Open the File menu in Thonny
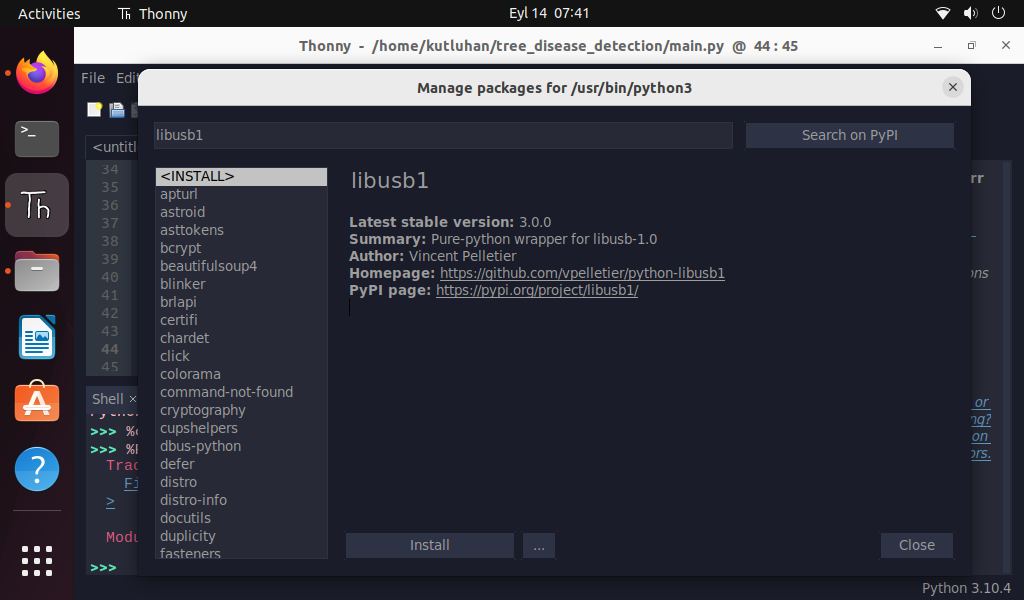Image resolution: width=1024 pixels, height=600 pixels. [92, 78]
